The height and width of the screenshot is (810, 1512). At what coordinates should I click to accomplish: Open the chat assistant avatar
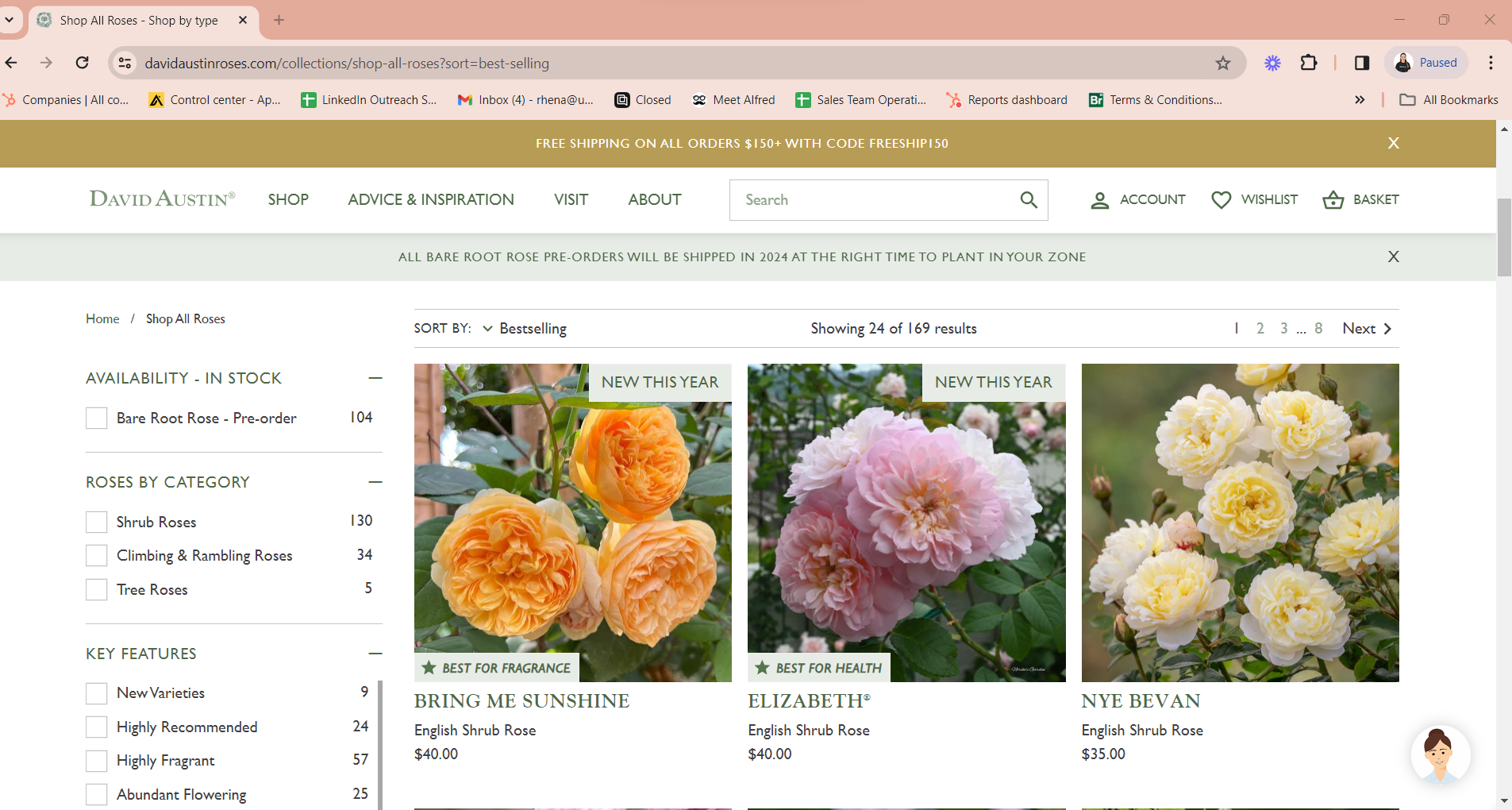pyautogui.click(x=1441, y=755)
